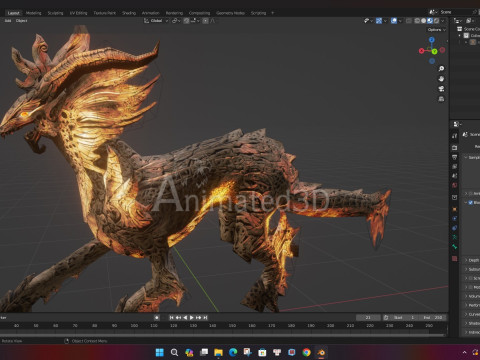Open the Output properties tab
The image size is (480, 360).
click(455, 157)
